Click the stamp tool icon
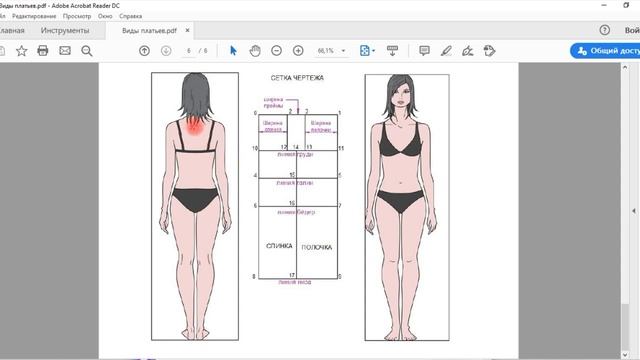The height and width of the screenshot is (360, 640). 489,51
